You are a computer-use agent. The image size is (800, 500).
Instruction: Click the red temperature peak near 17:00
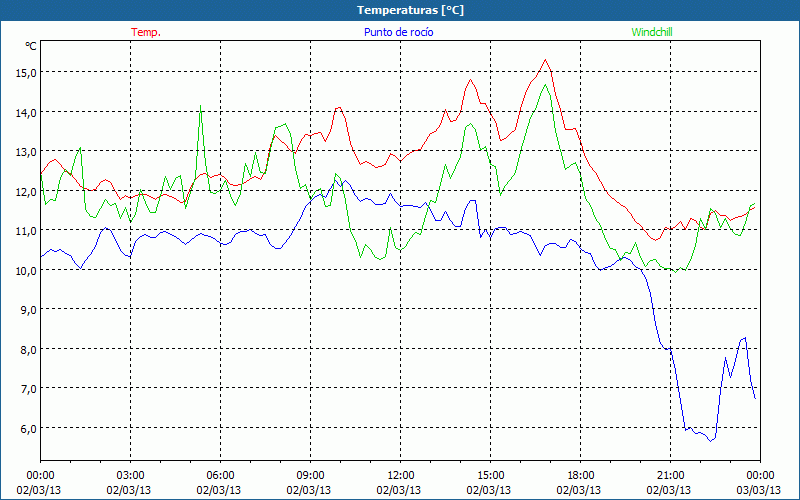pyautogui.click(x=545, y=60)
